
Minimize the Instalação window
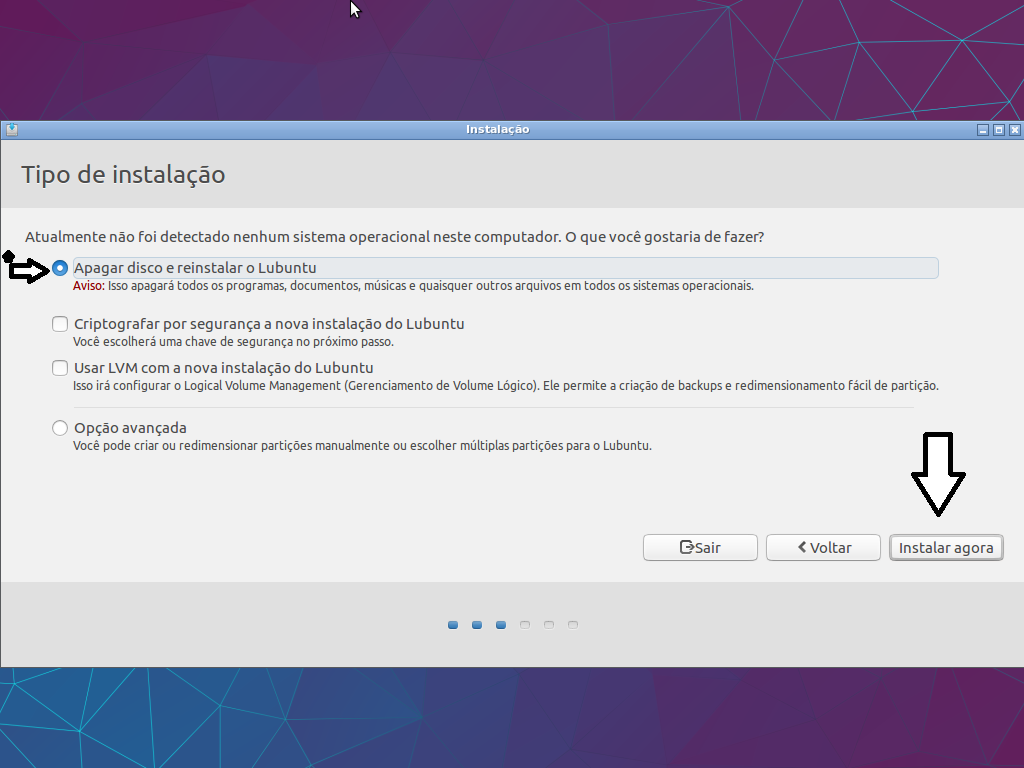(x=983, y=130)
